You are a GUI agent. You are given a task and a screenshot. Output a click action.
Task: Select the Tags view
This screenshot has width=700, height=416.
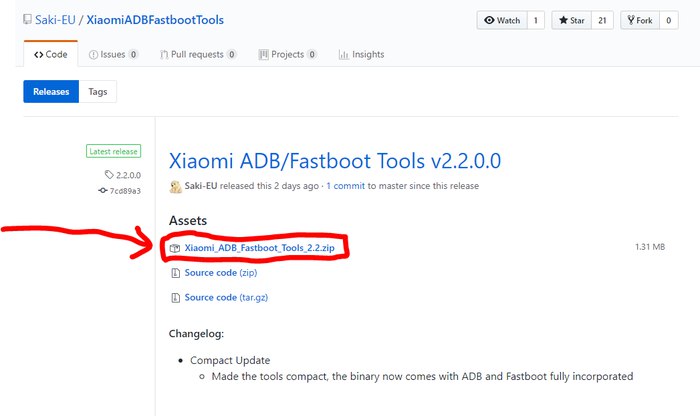pyautogui.click(x=98, y=92)
